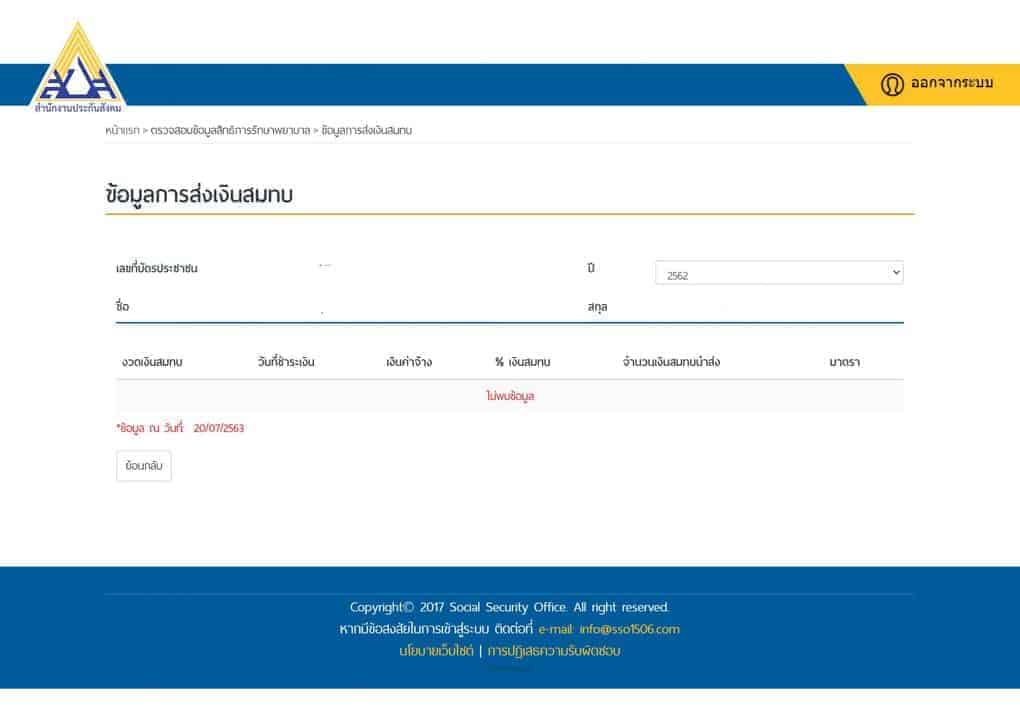
Task: Open the ตรวจสอบข้อมูลสิทธิการรักษาพยาบาล breadcrumb link
Action: [230, 131]
